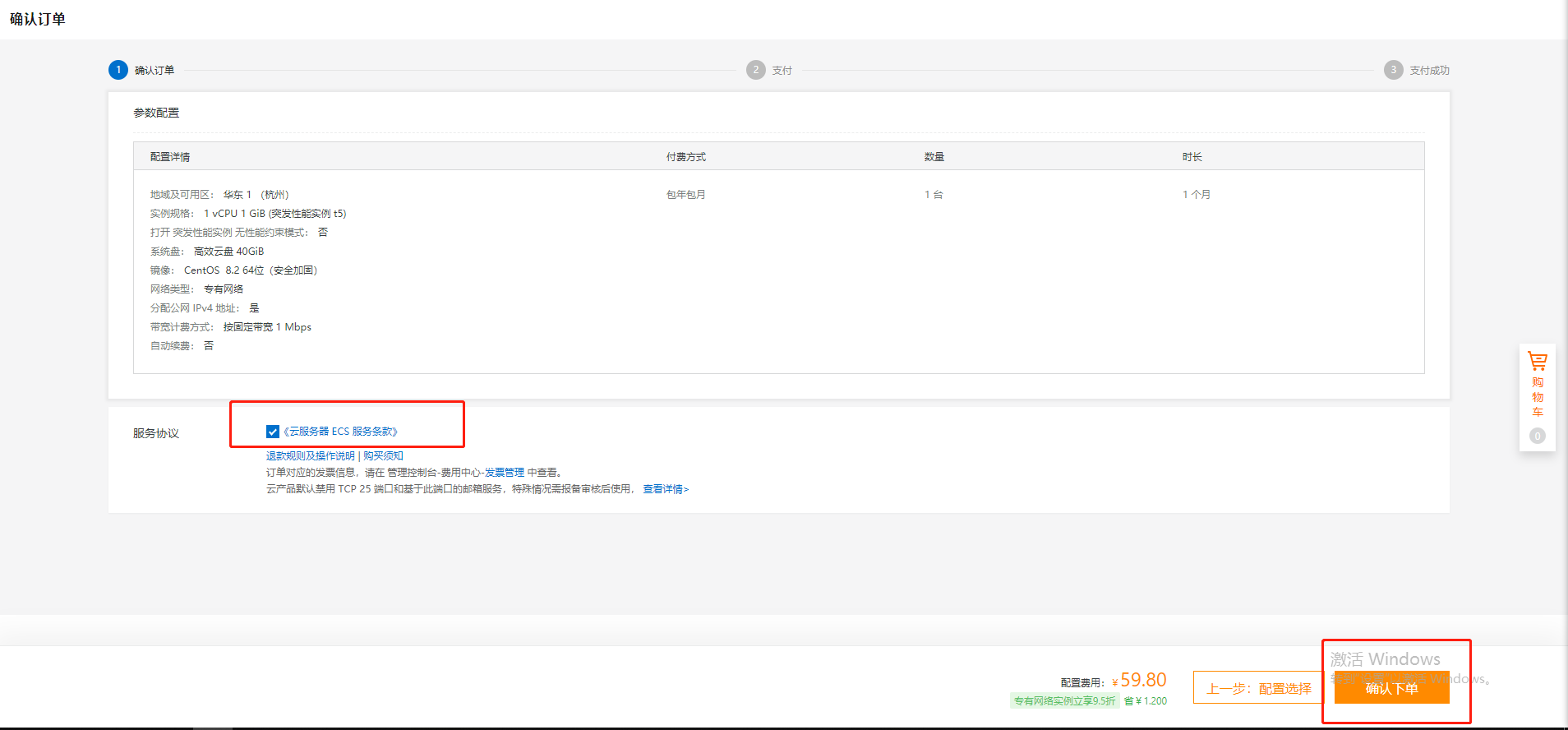Click the 付费方式 column header
Image resolution: width=1568 pixels, height=730 pixels.
(686, 157)
